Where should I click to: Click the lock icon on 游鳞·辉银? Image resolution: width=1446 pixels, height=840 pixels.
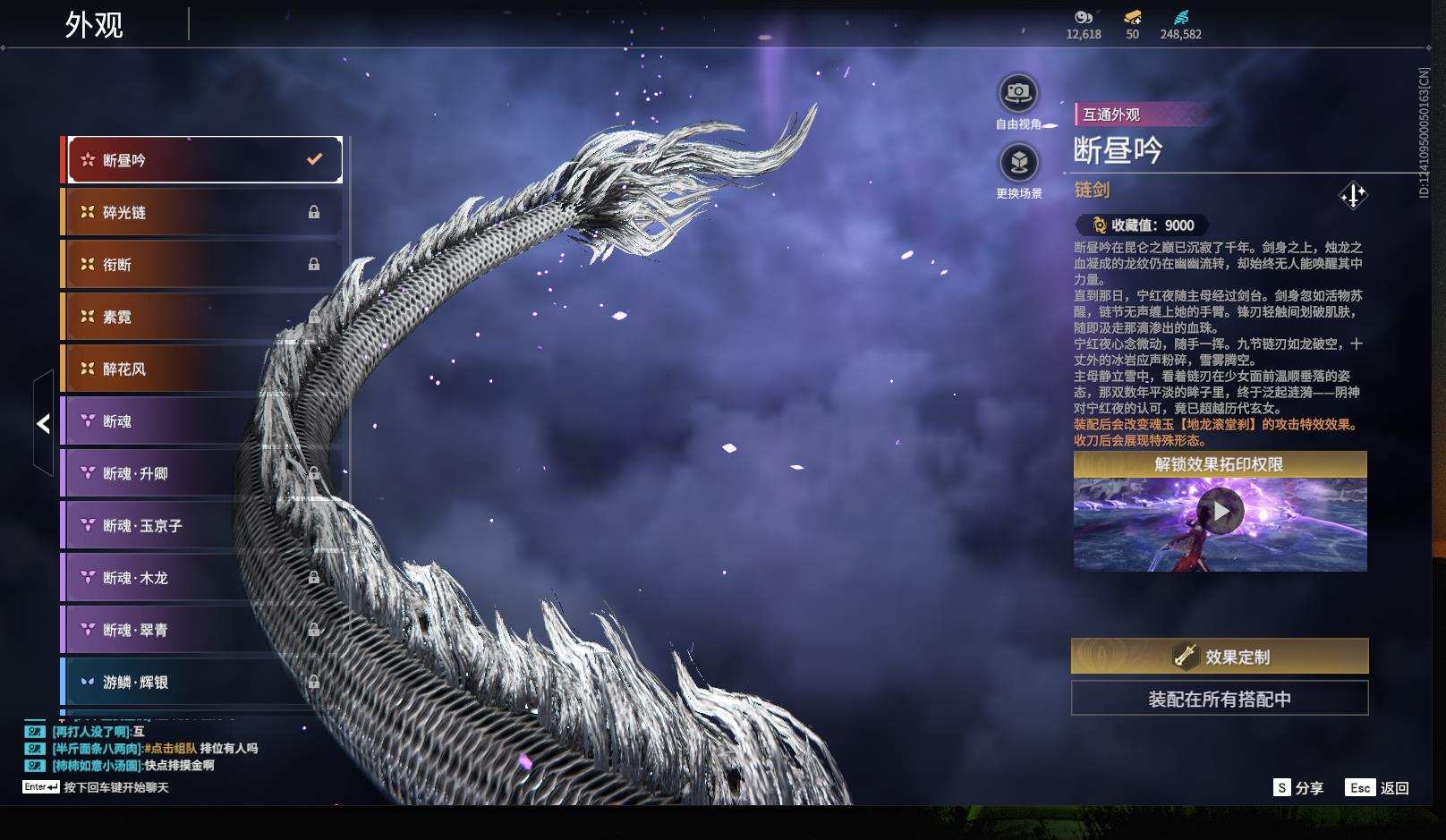click(x=314, y=682)
